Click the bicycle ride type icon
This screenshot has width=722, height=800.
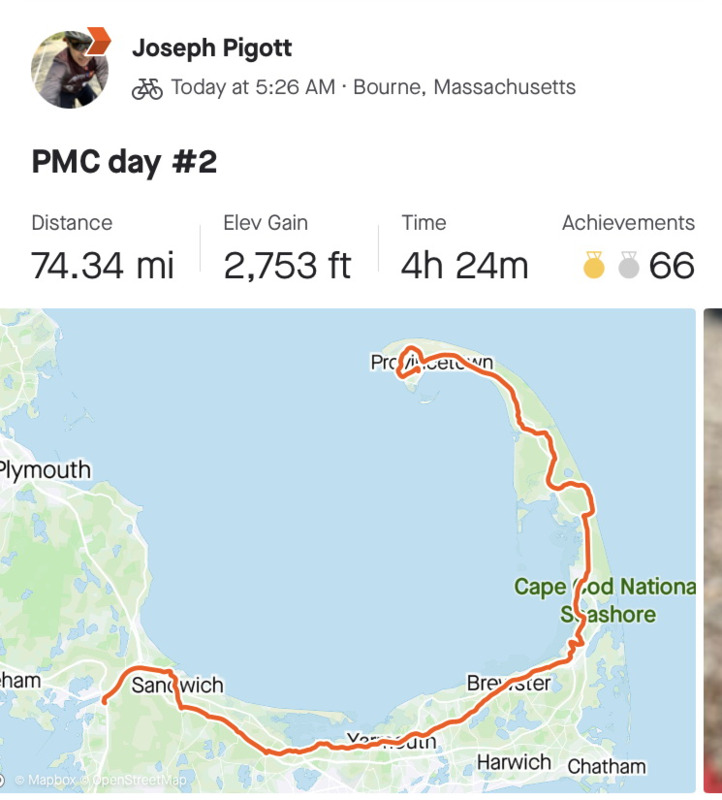pos(147,88)
